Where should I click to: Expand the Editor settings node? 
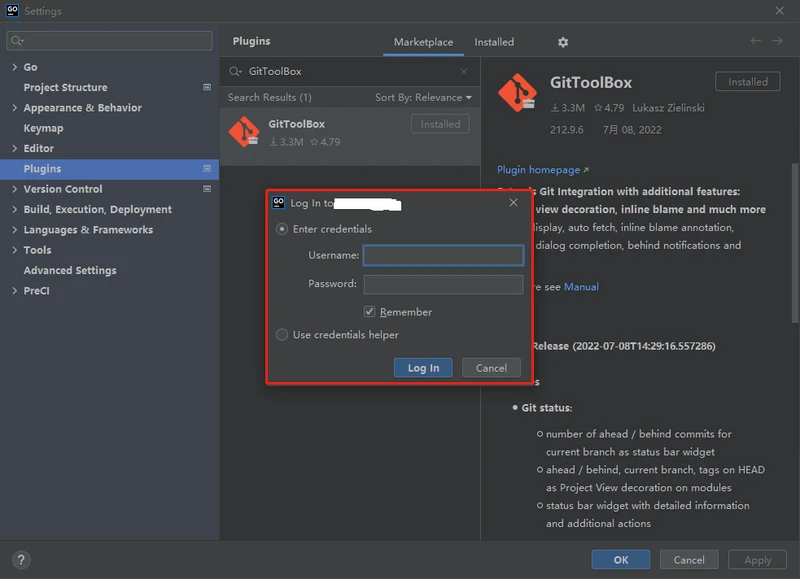14,148
